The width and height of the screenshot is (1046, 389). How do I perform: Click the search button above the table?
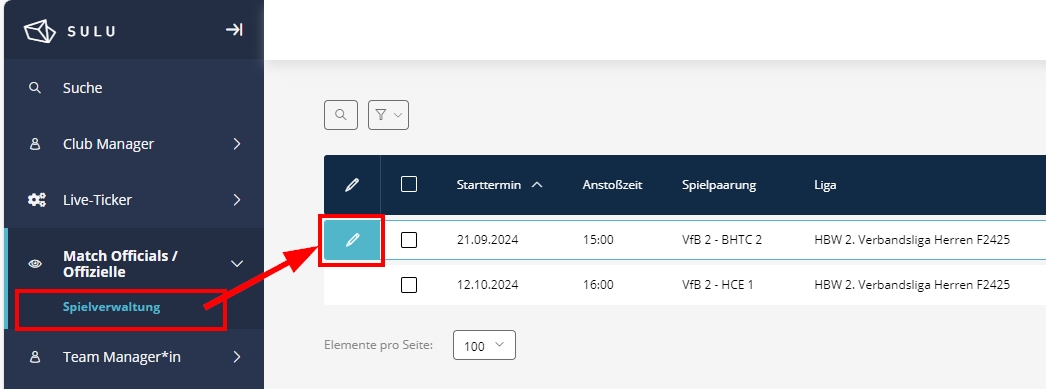pyautogui.click(x=341, y=115)
